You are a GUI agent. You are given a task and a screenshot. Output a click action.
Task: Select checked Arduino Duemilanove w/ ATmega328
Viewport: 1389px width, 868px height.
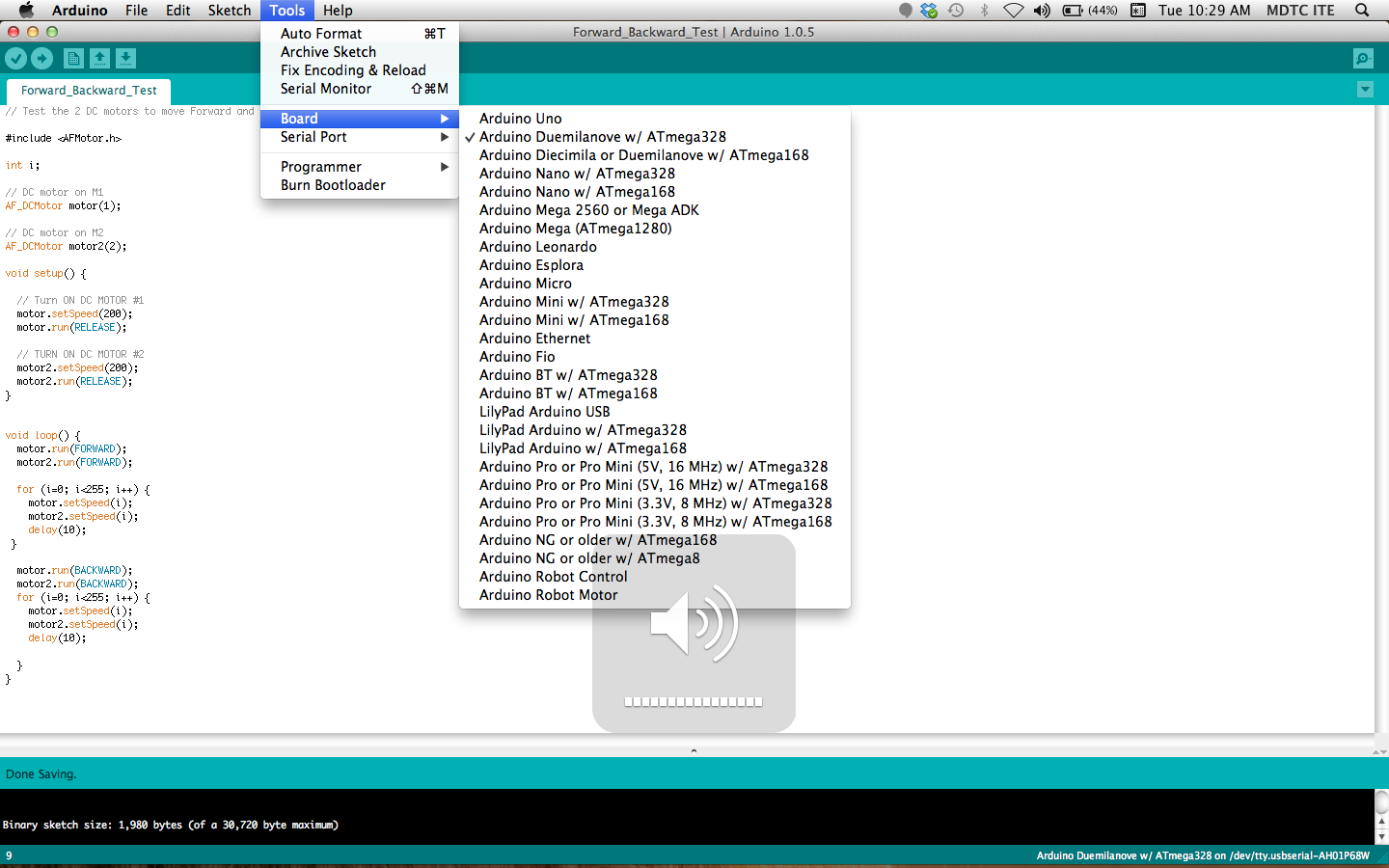(655, 137)
